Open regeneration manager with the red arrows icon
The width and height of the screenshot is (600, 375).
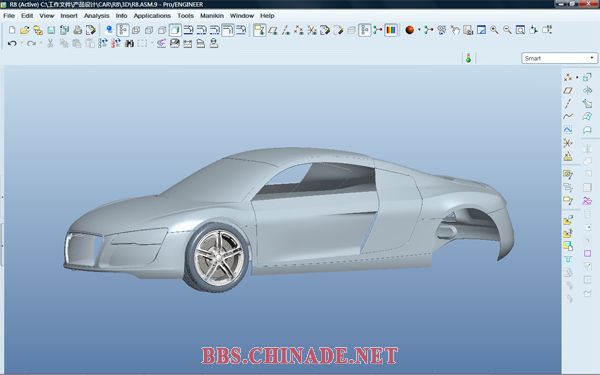point(116,44)
